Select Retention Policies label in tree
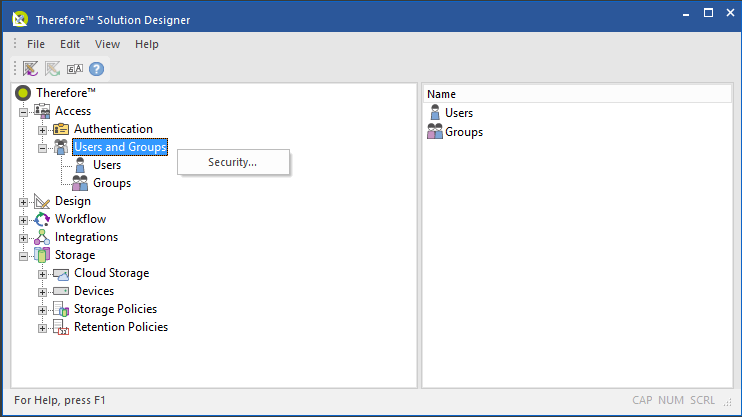The height and width of the screenshot is (417, 742). coord(121,327)
